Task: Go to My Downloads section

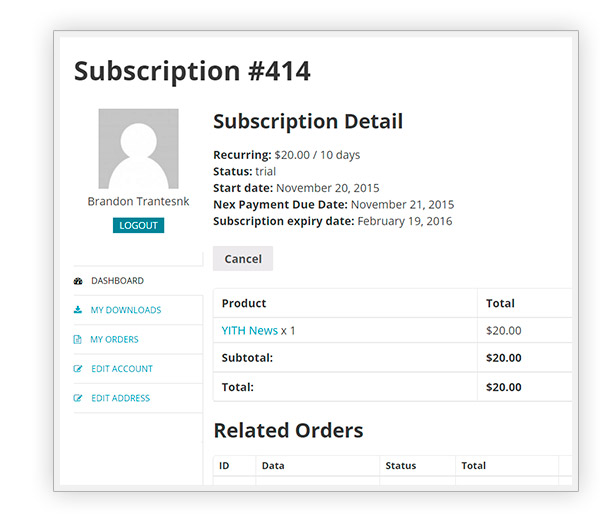Action: (126, 310)
